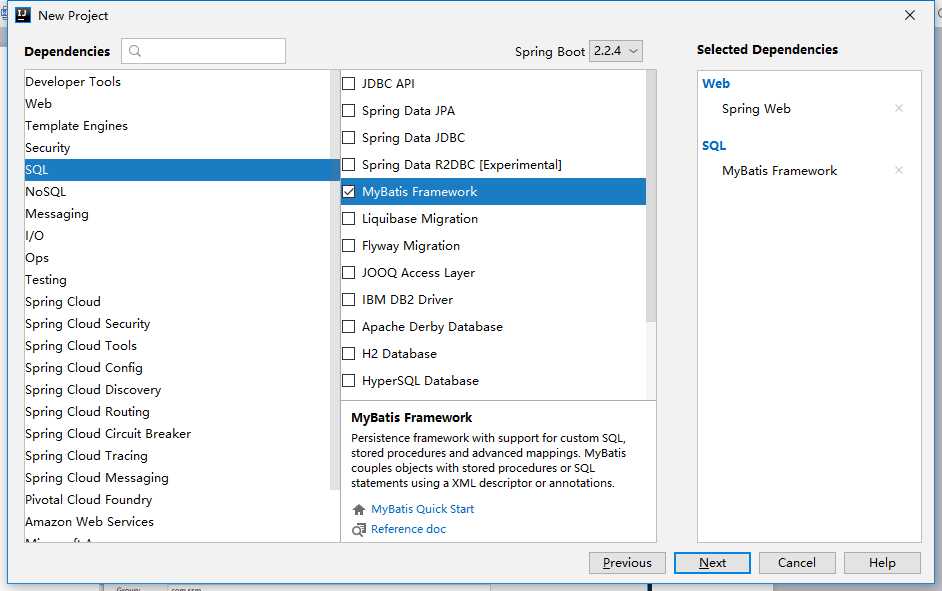Click the Web heading in selected dependencies
The image size is (942, 591).
tap(716, 83)
